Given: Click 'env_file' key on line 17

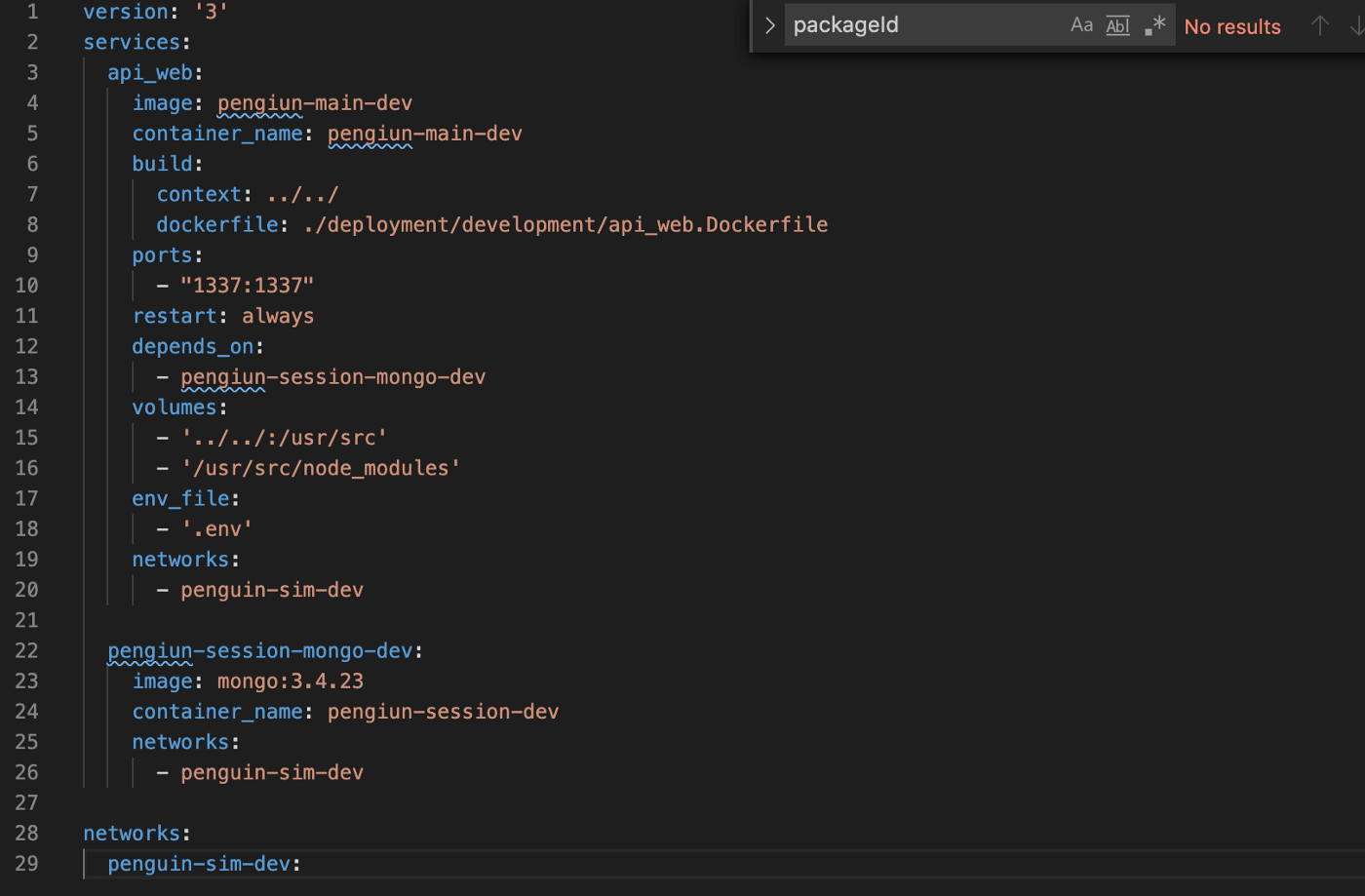Looking at the screenshot, I should pos(180,498).
